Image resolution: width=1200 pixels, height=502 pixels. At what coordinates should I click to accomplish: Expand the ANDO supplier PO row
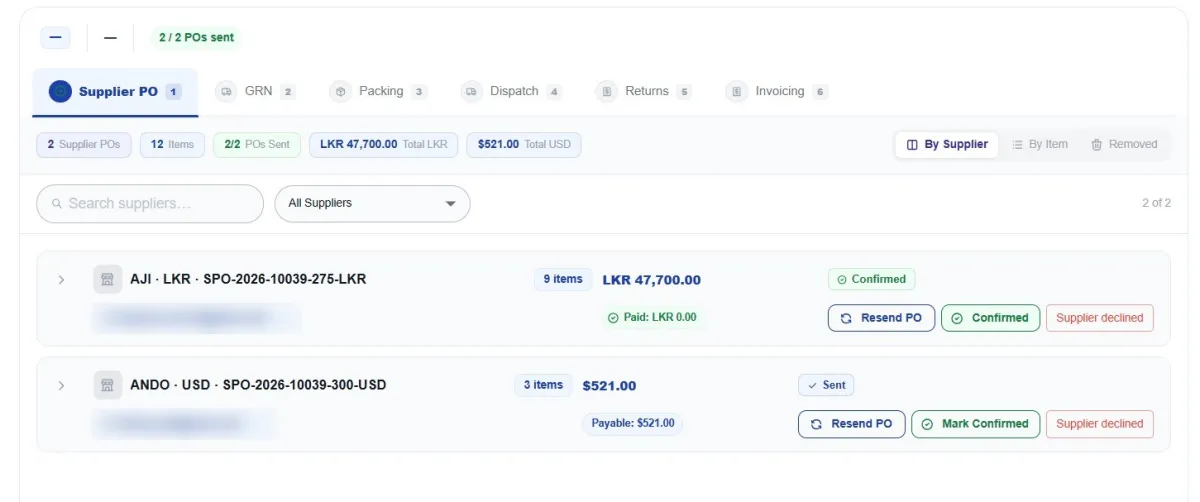61,385
